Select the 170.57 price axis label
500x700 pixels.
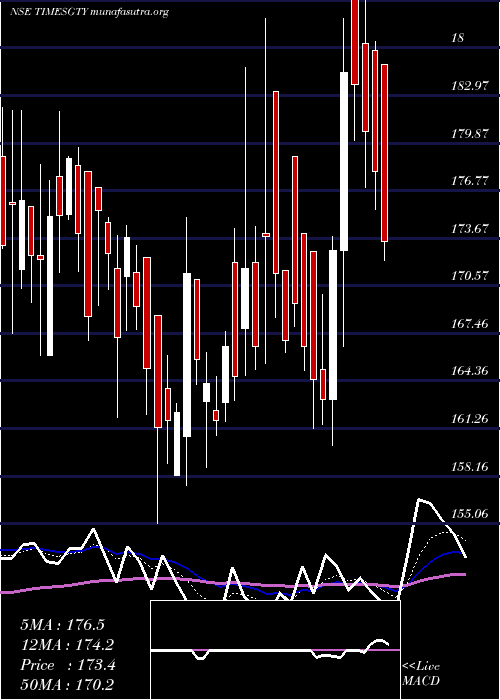pos(470,276)
